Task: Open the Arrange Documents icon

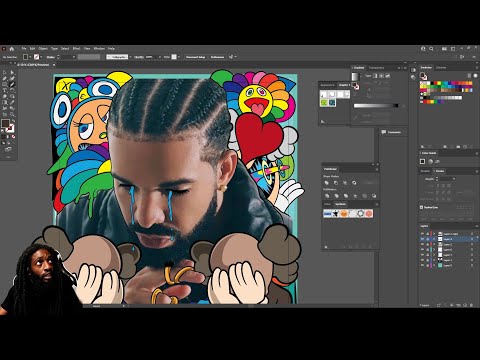Action: point(444,49)
